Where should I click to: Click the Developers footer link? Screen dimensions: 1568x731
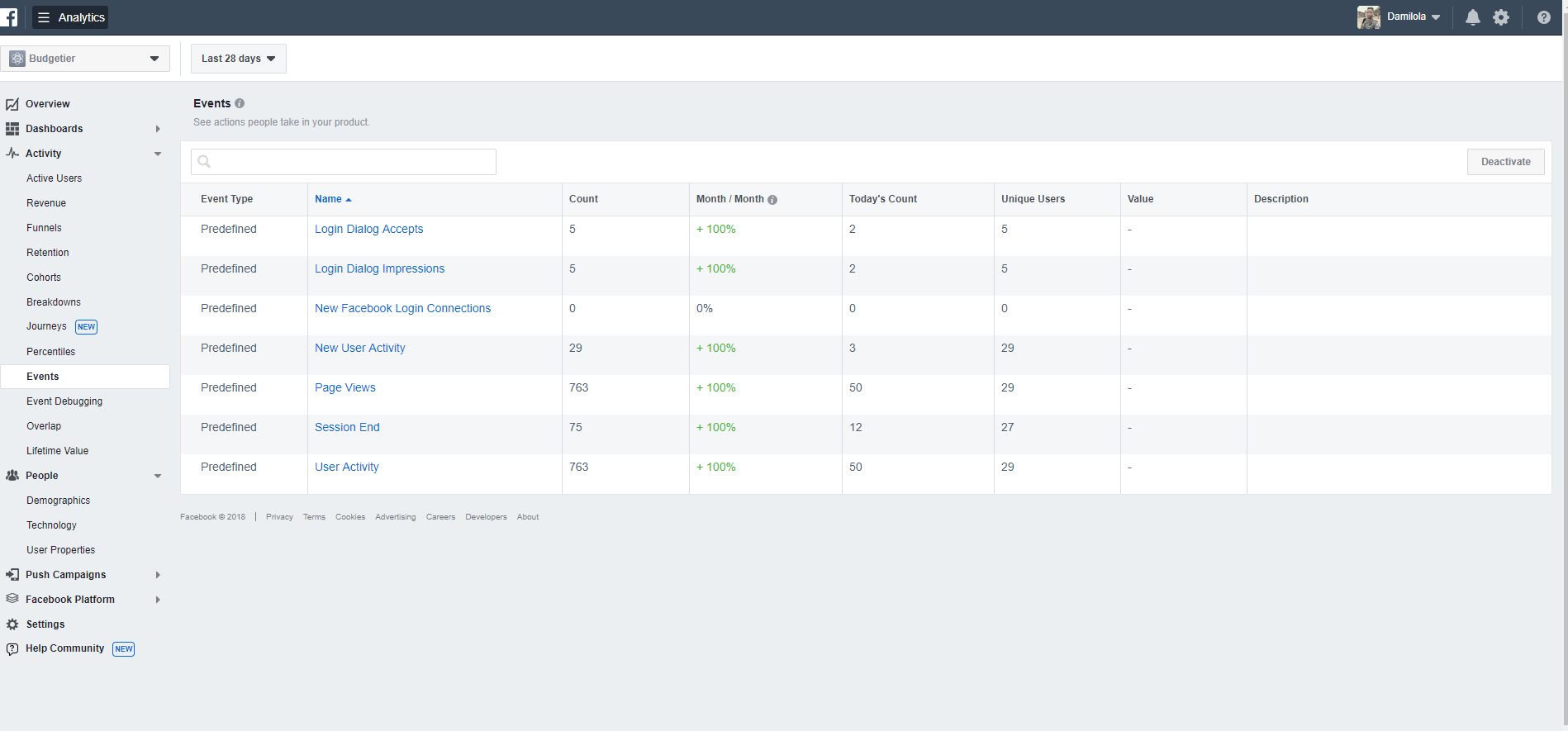pyautogui.click(x=486, y=517)
